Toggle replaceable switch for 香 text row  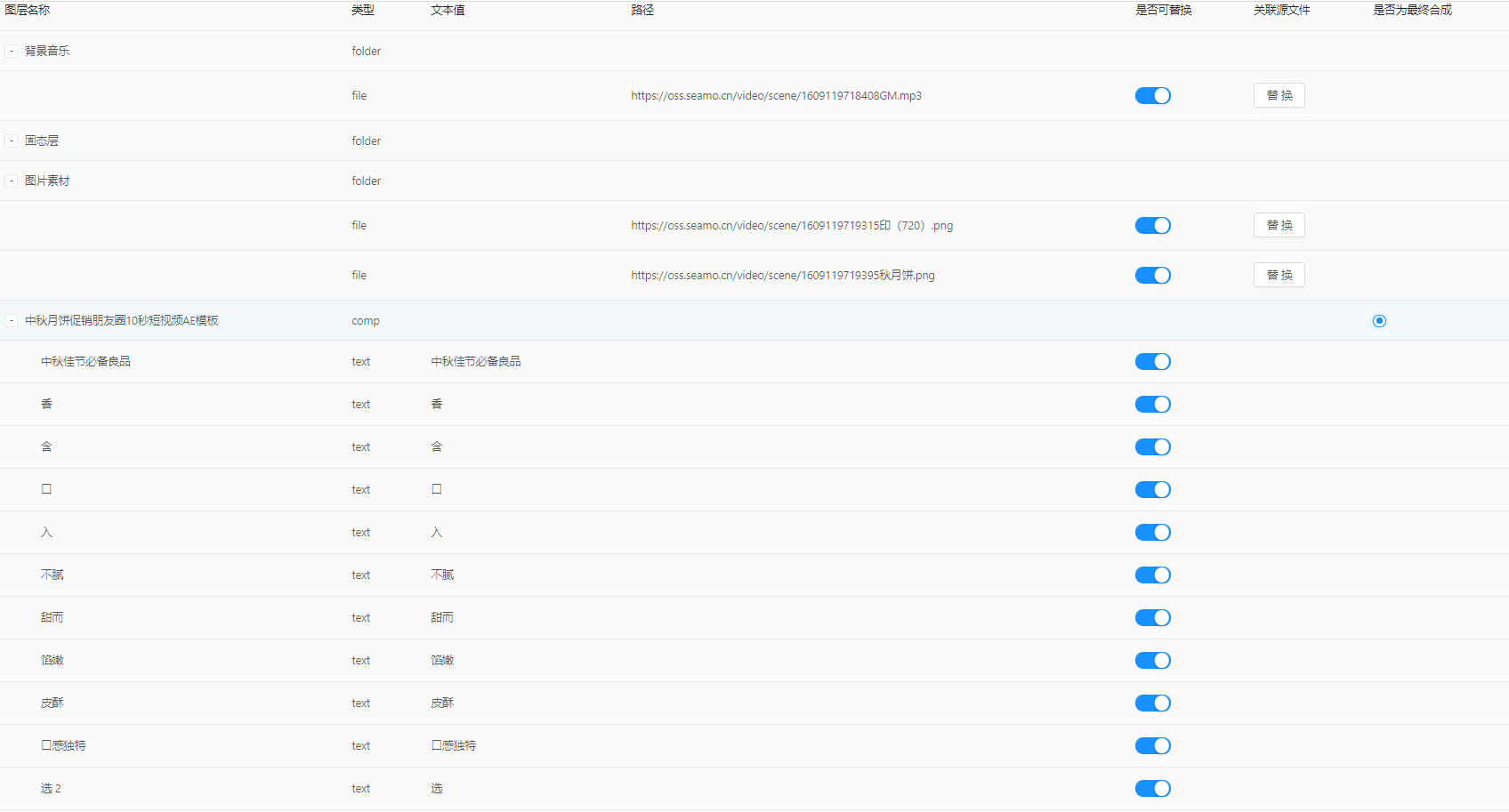(x=1152, y=405)
